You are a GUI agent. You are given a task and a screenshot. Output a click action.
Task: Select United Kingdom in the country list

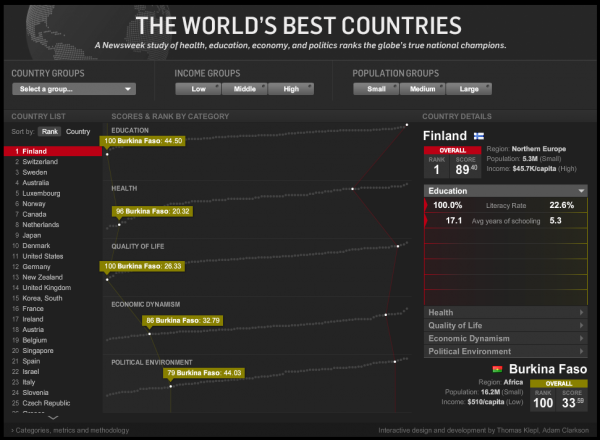tap(53, 288)
